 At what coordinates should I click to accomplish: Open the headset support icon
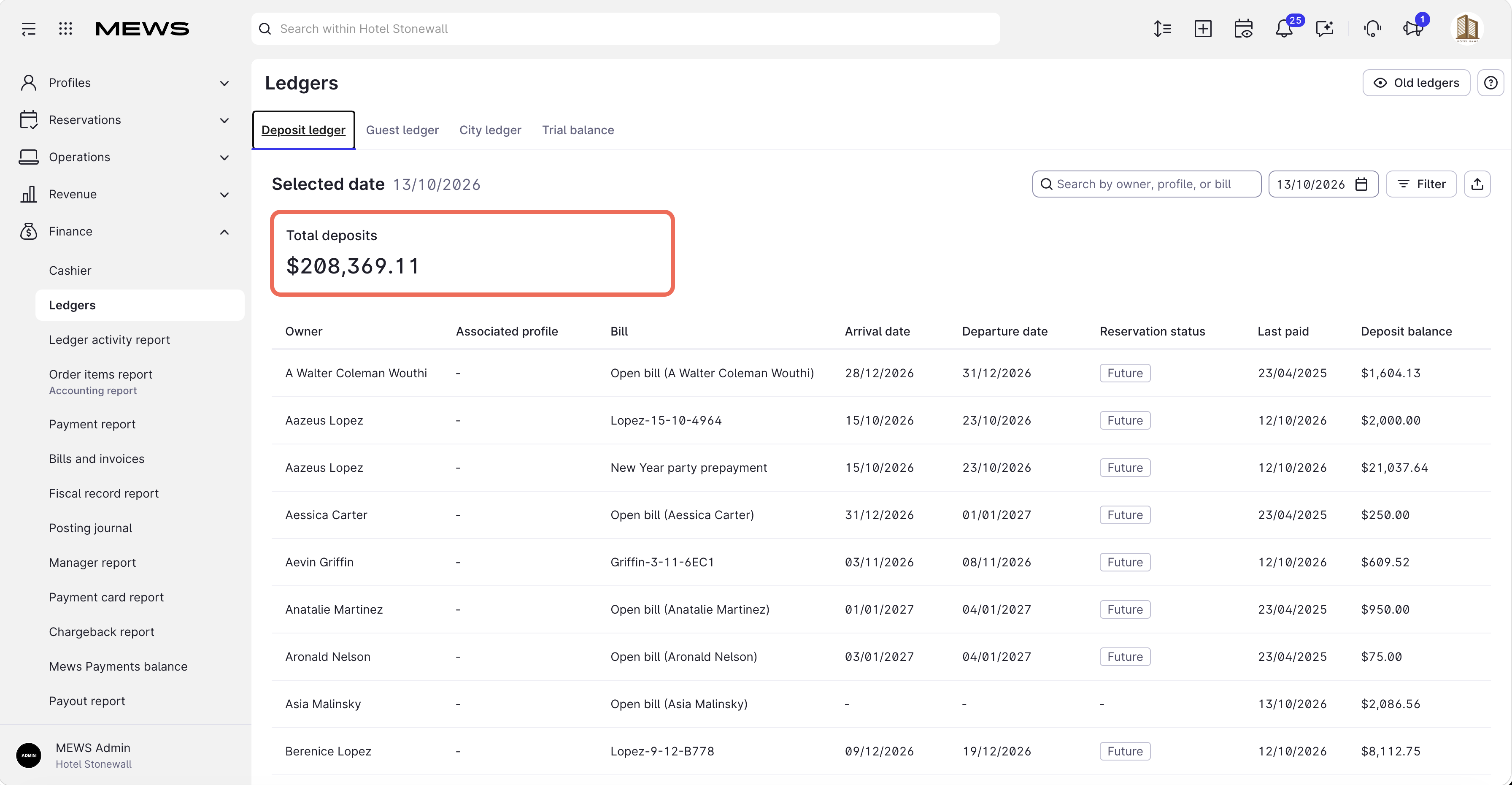(x=1372, y=29)
